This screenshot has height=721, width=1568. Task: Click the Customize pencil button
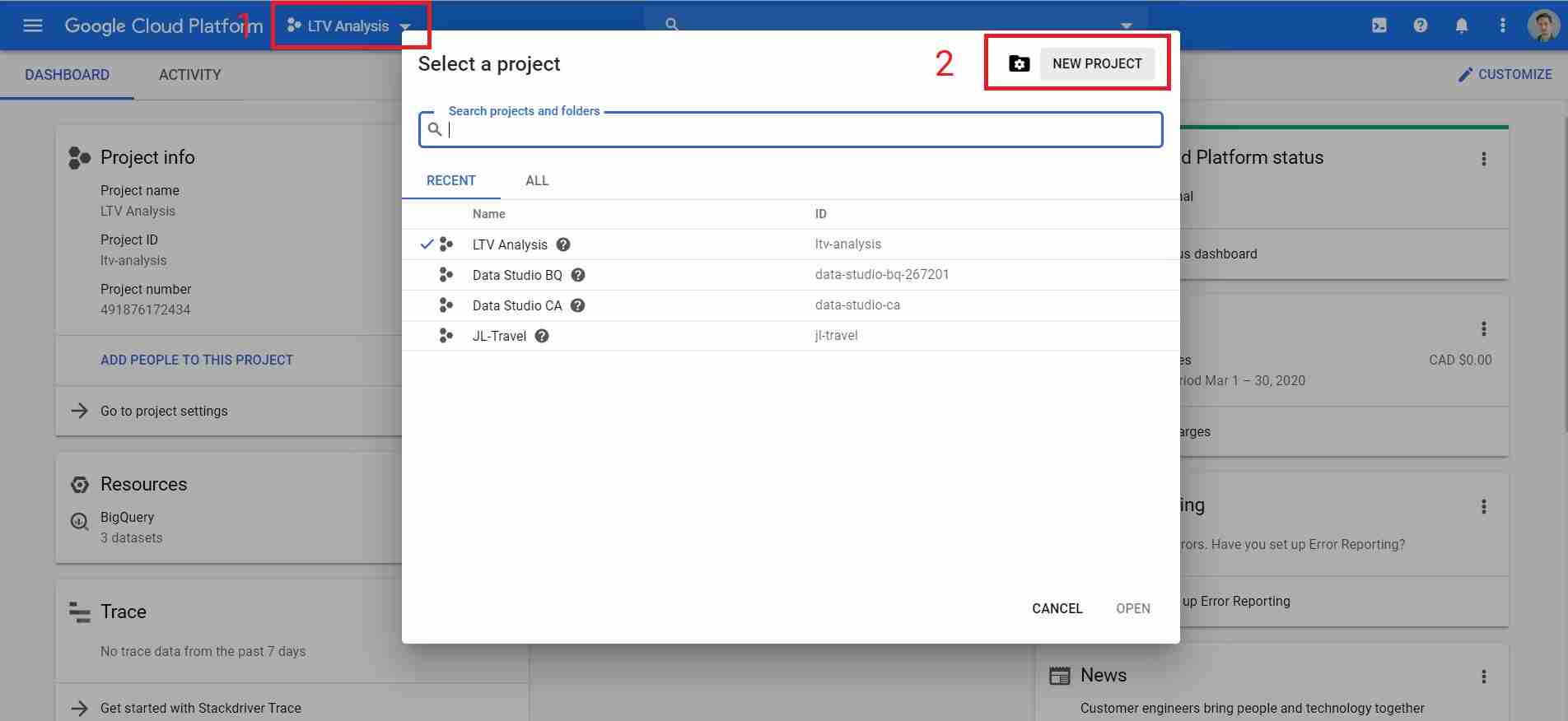[1505, 75]
